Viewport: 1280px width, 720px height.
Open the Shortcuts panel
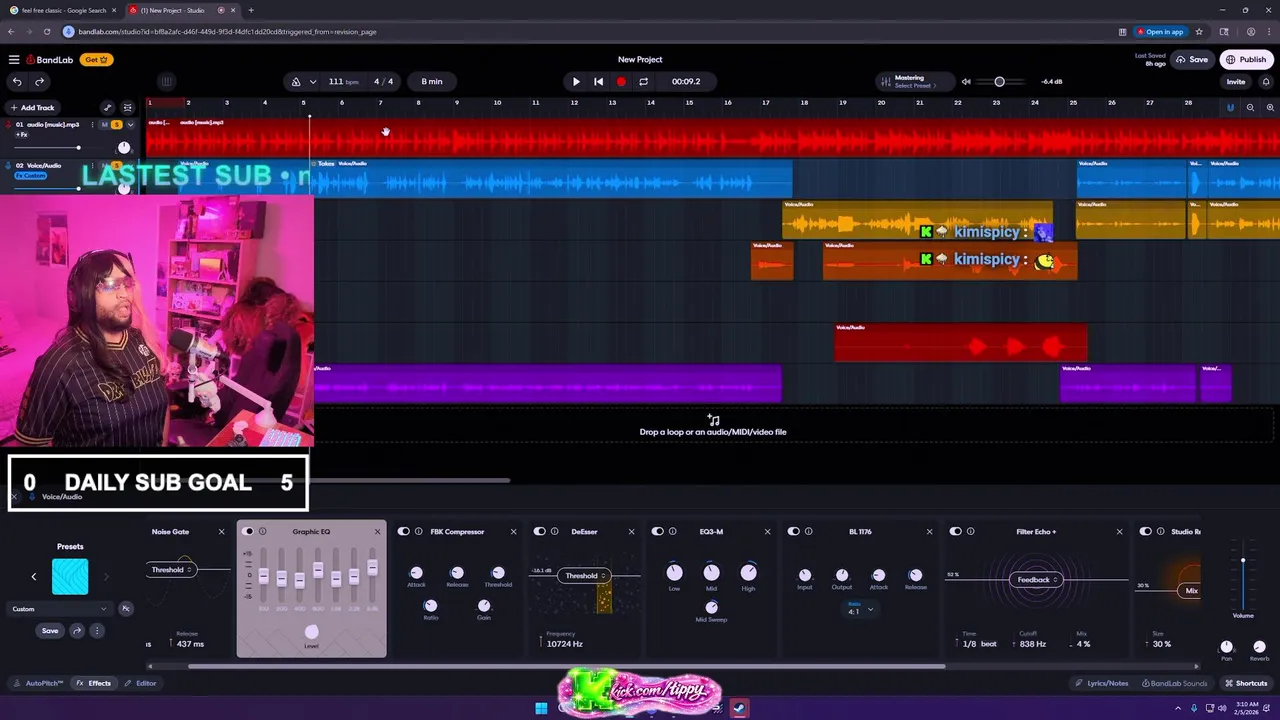(1246, 684)
